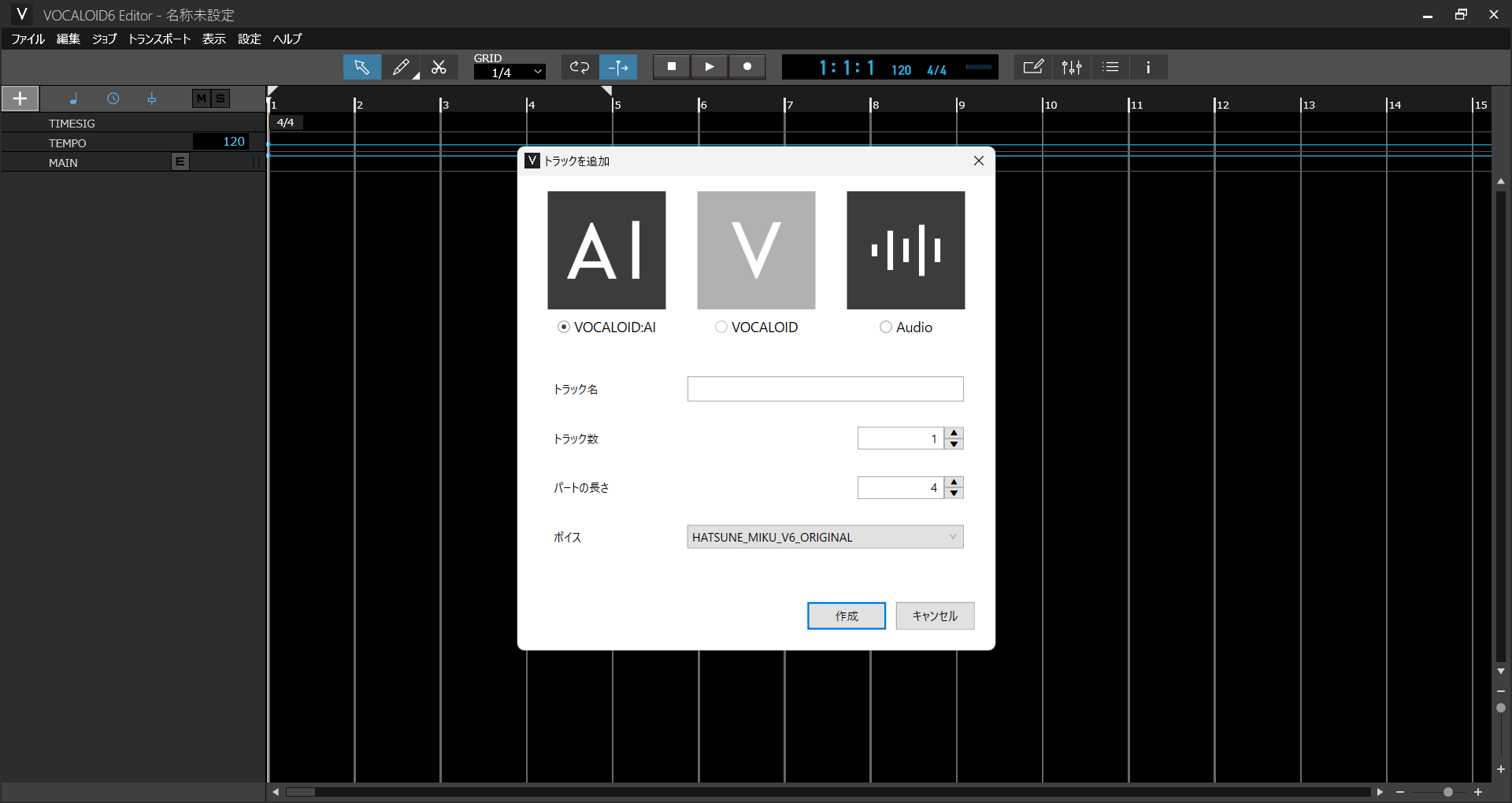The width and height of the screenshot is (1512, 803).
Task: Select the arrow pointer tool
Action: point(361,67)
